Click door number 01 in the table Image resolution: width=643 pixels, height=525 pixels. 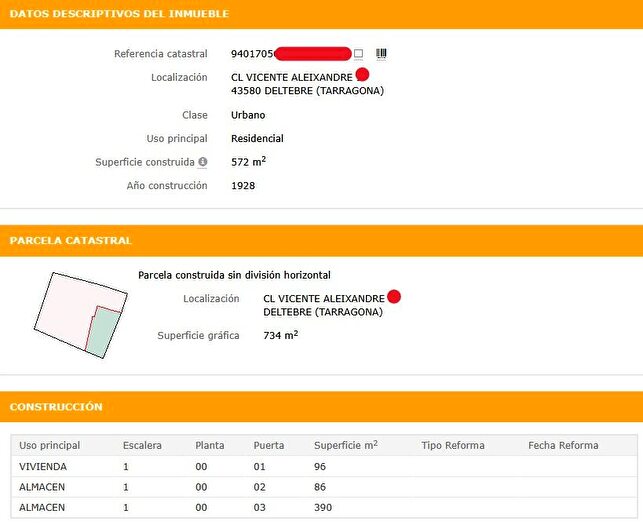click(259, 467)
